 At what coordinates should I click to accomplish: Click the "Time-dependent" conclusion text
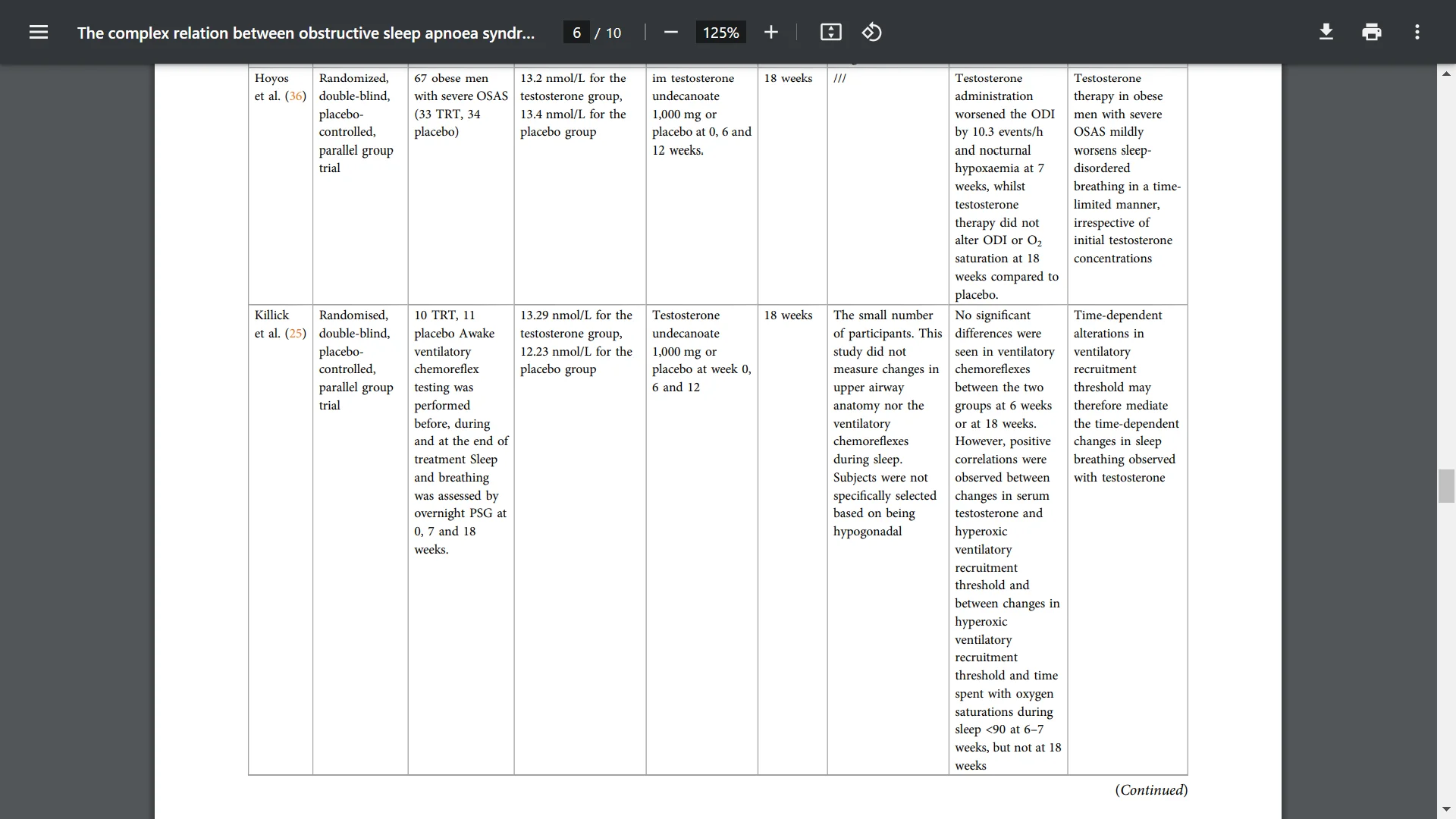tap(1118, 315)
